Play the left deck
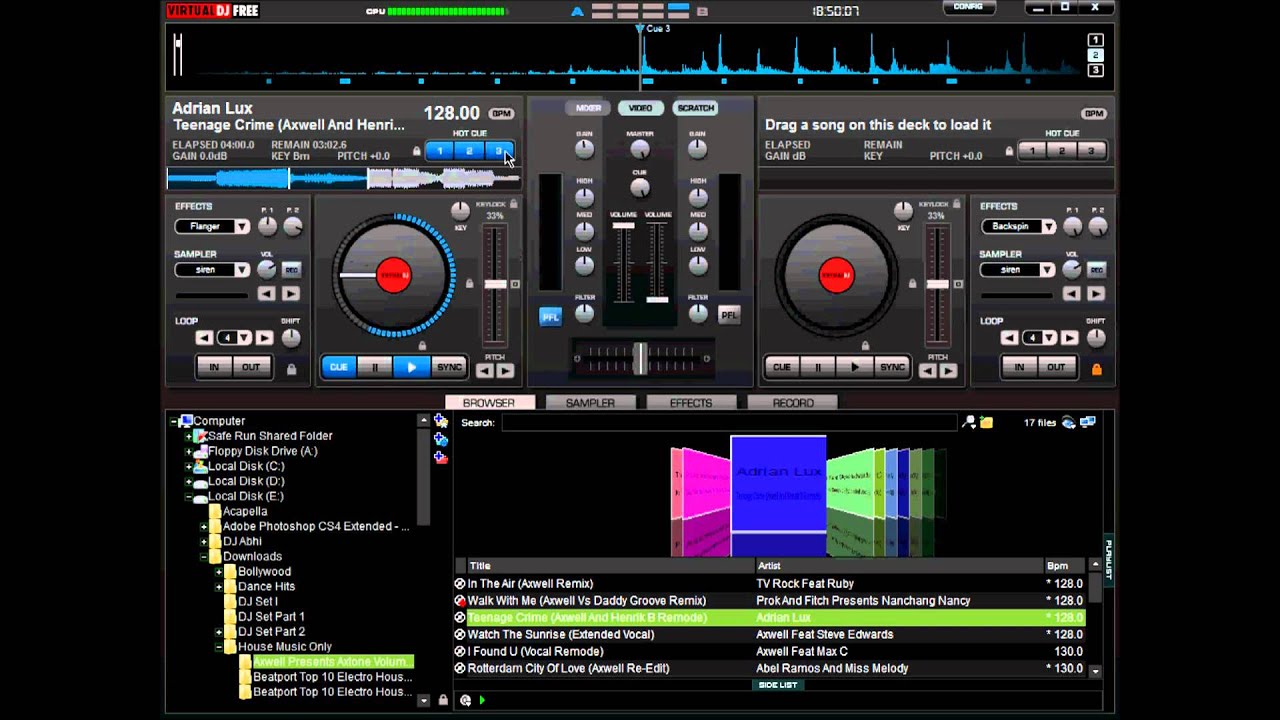Viewport: 1280px width, 720px height. coord(411,367)
